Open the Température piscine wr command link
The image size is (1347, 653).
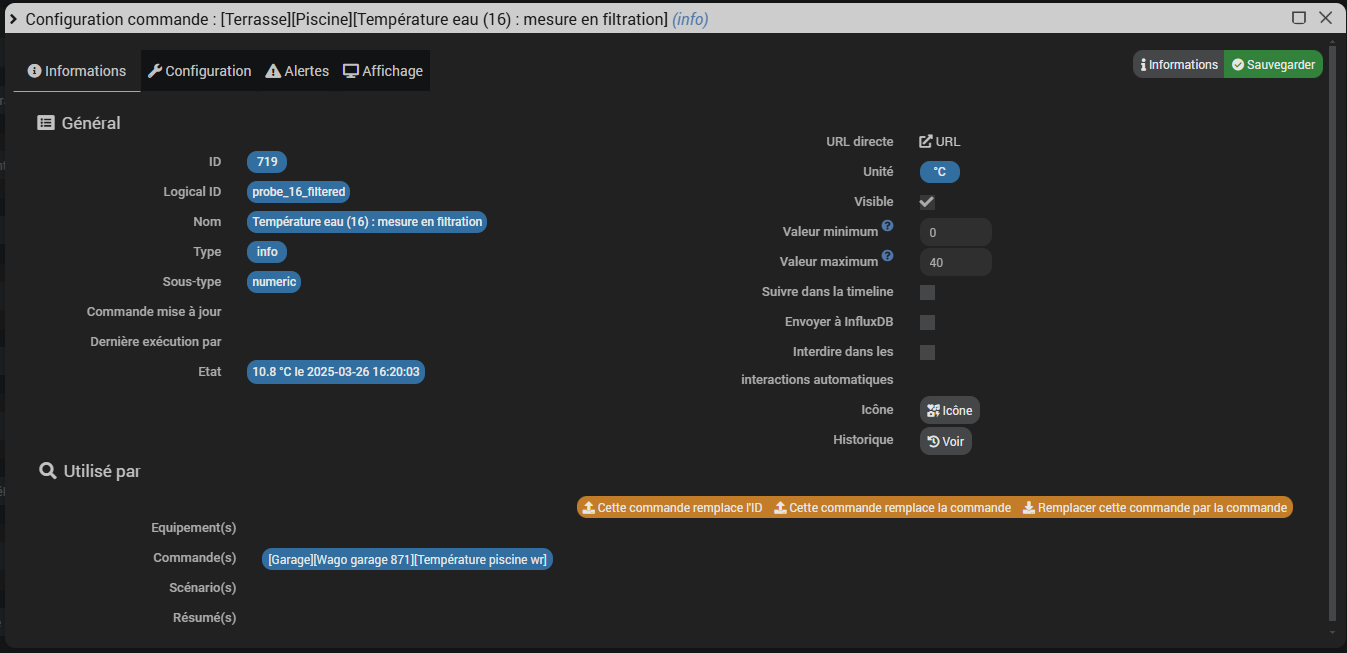click(x=407, y=560)
